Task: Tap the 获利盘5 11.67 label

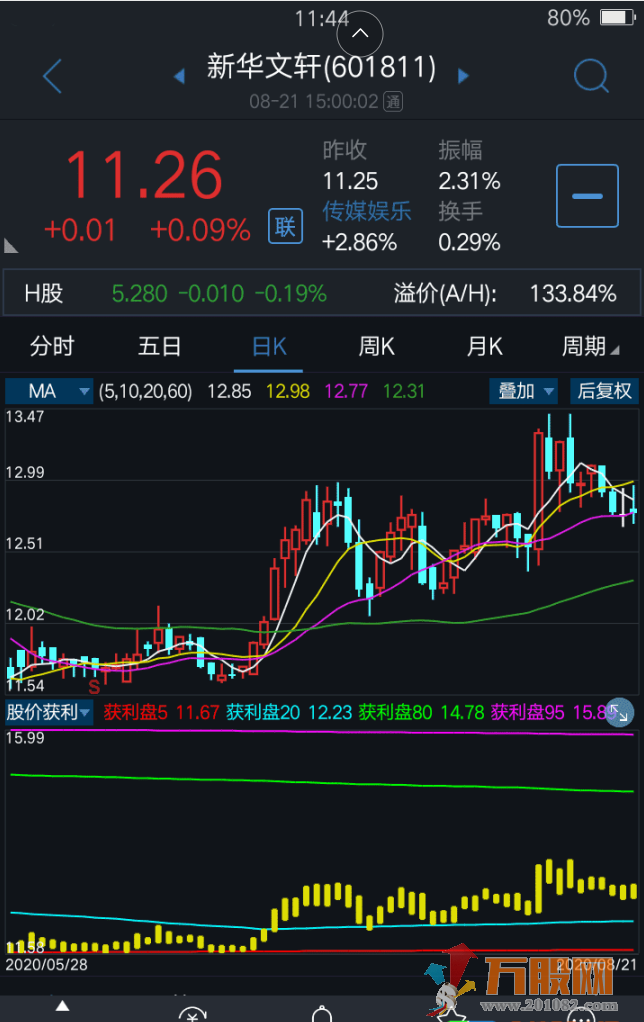Action: (161, 712)
